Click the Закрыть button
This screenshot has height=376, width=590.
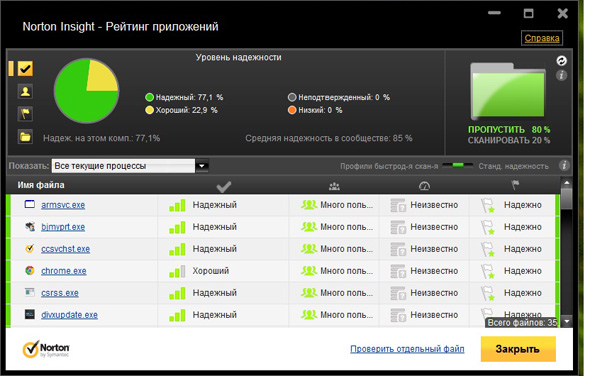coord(518,349)
